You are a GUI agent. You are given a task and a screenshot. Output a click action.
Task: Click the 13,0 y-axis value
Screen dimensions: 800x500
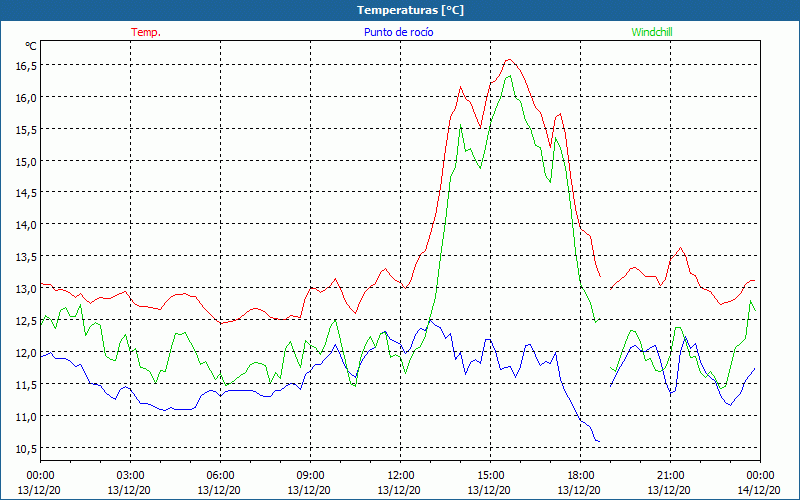(26, 289)
